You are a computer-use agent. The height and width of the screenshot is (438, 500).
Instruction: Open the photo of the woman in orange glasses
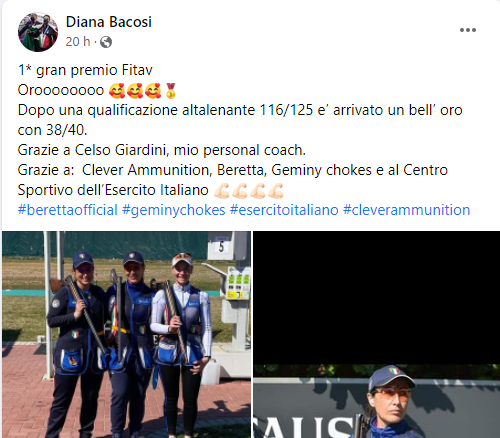click(377, 401)
